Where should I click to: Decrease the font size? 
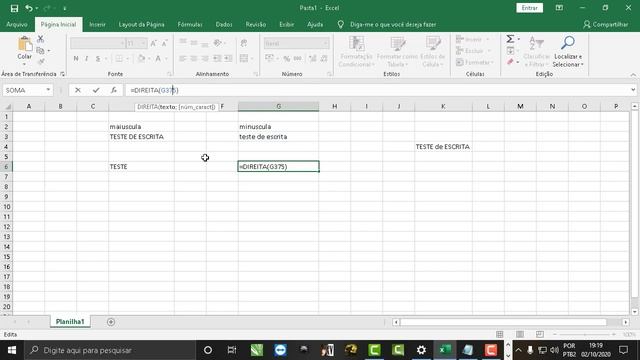click(164, 43)
